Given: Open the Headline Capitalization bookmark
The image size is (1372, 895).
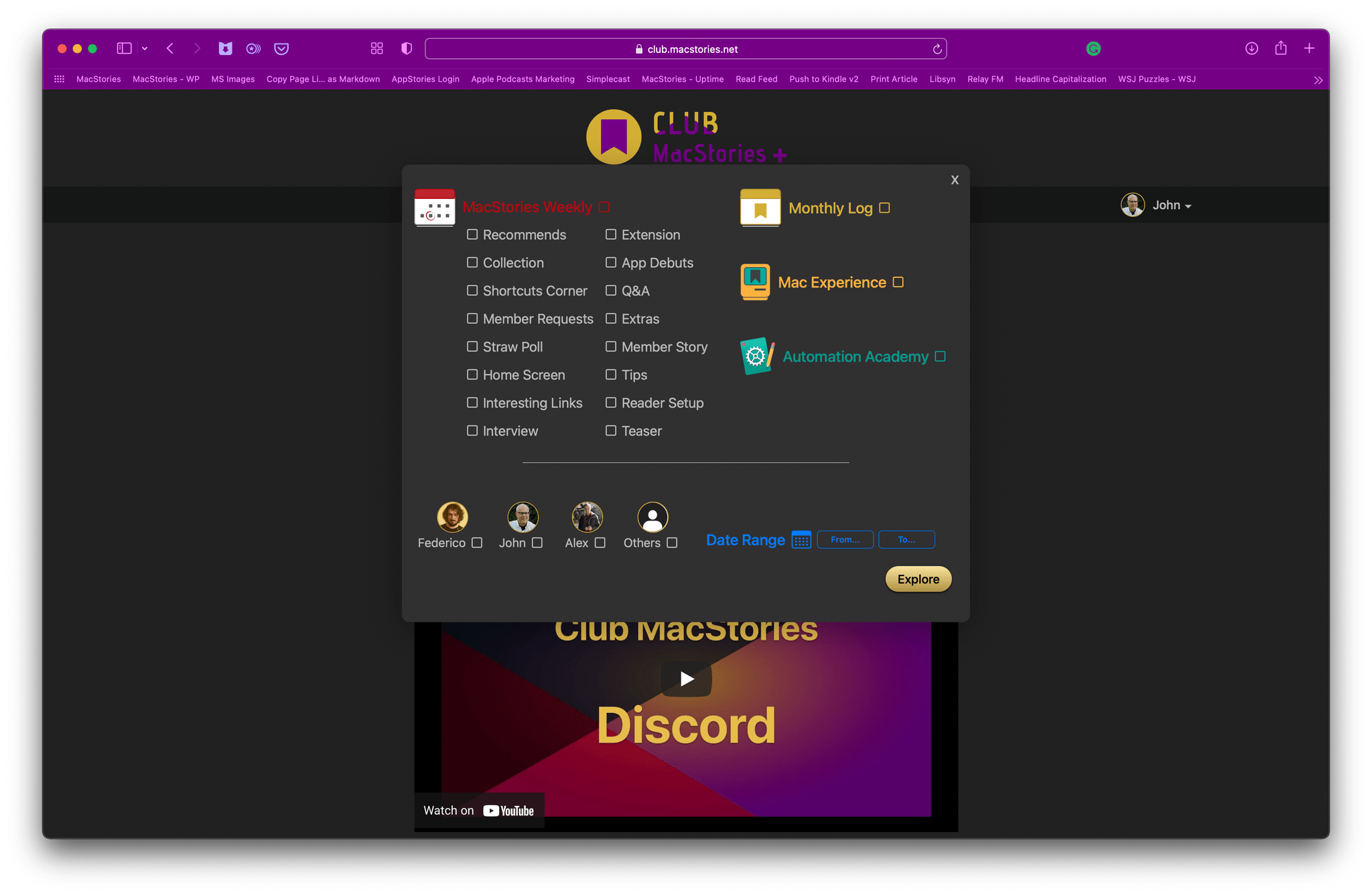Looking at the screenshot, I should (x=1060, y=79).
